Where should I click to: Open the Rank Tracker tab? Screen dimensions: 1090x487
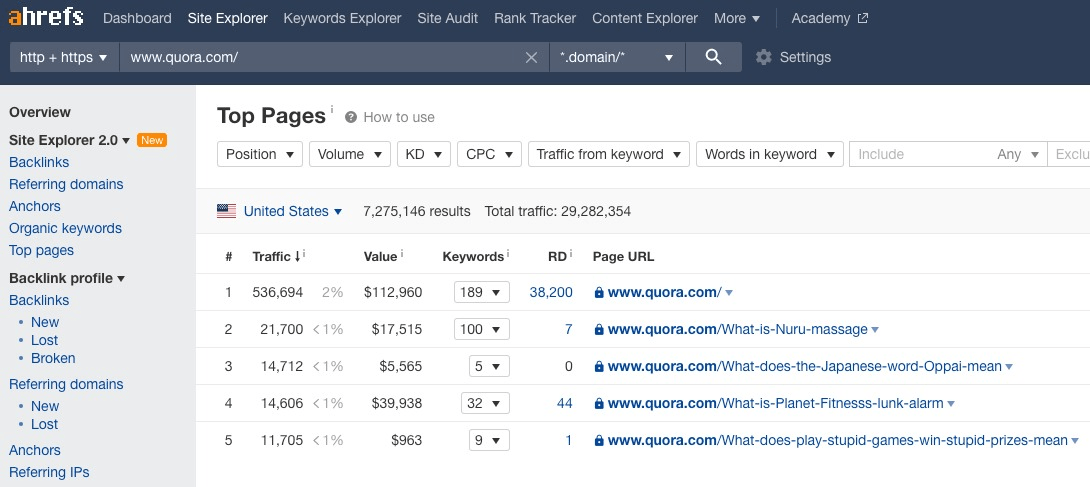coord(535,18)
